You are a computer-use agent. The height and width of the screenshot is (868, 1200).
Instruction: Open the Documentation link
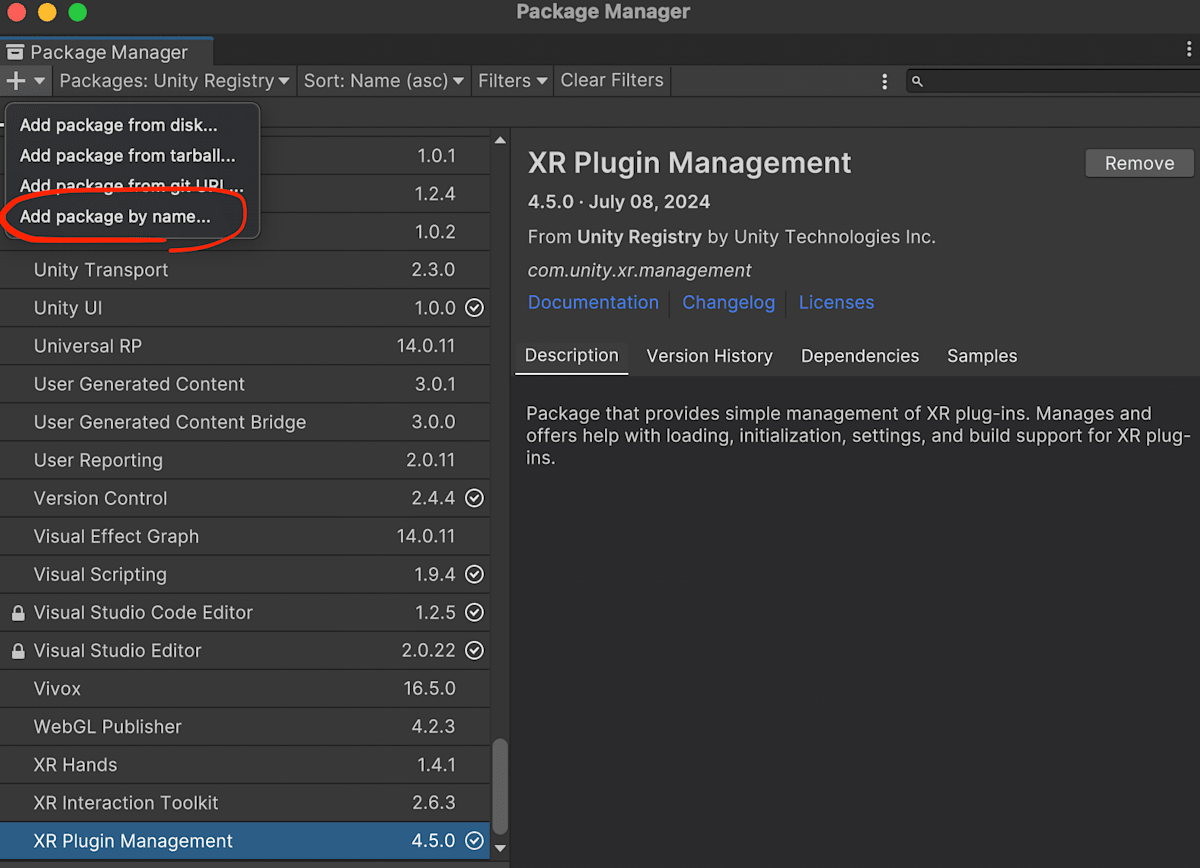coord(593,302)
